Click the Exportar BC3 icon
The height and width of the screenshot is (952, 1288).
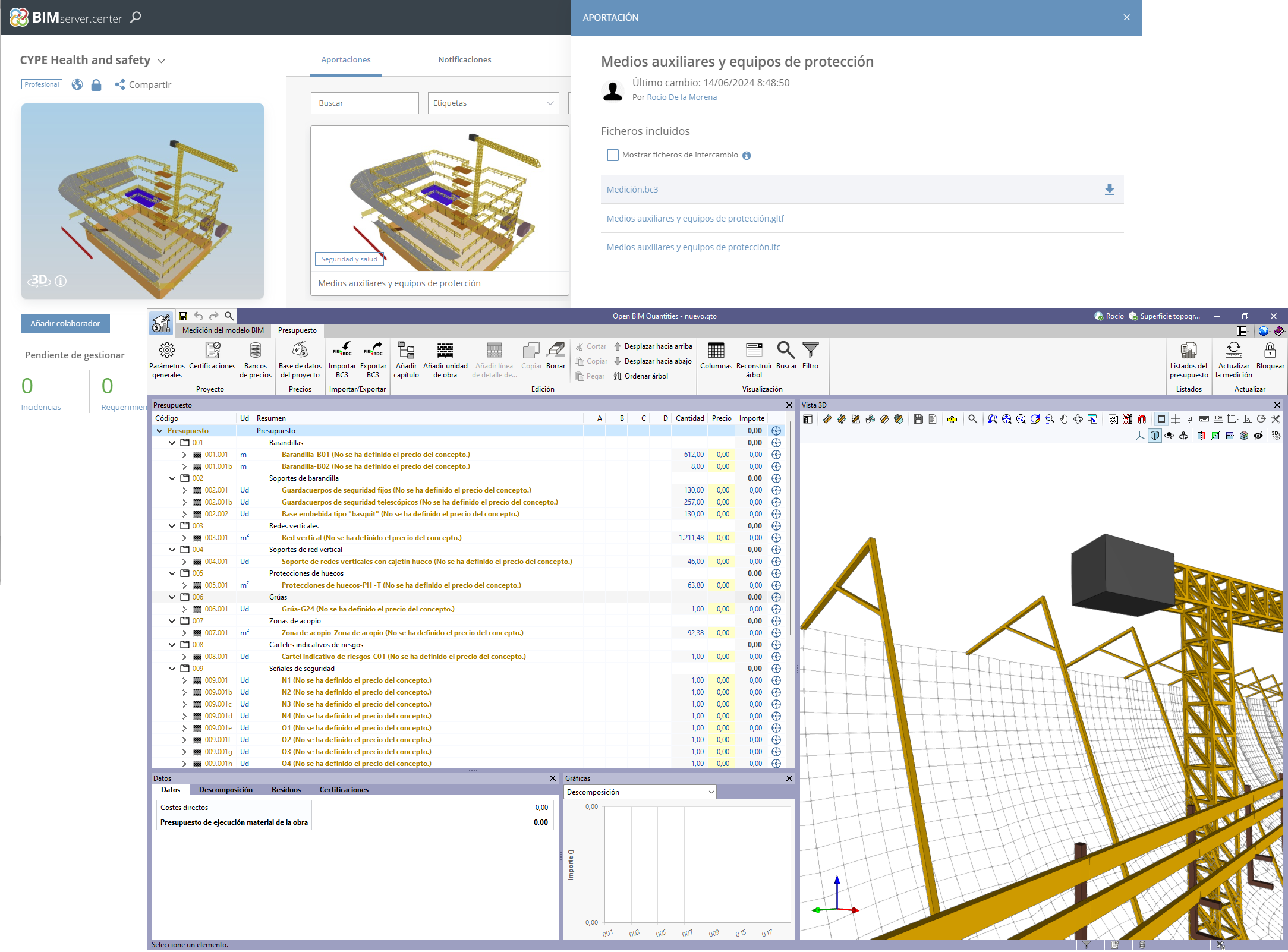tap(373, 351)
